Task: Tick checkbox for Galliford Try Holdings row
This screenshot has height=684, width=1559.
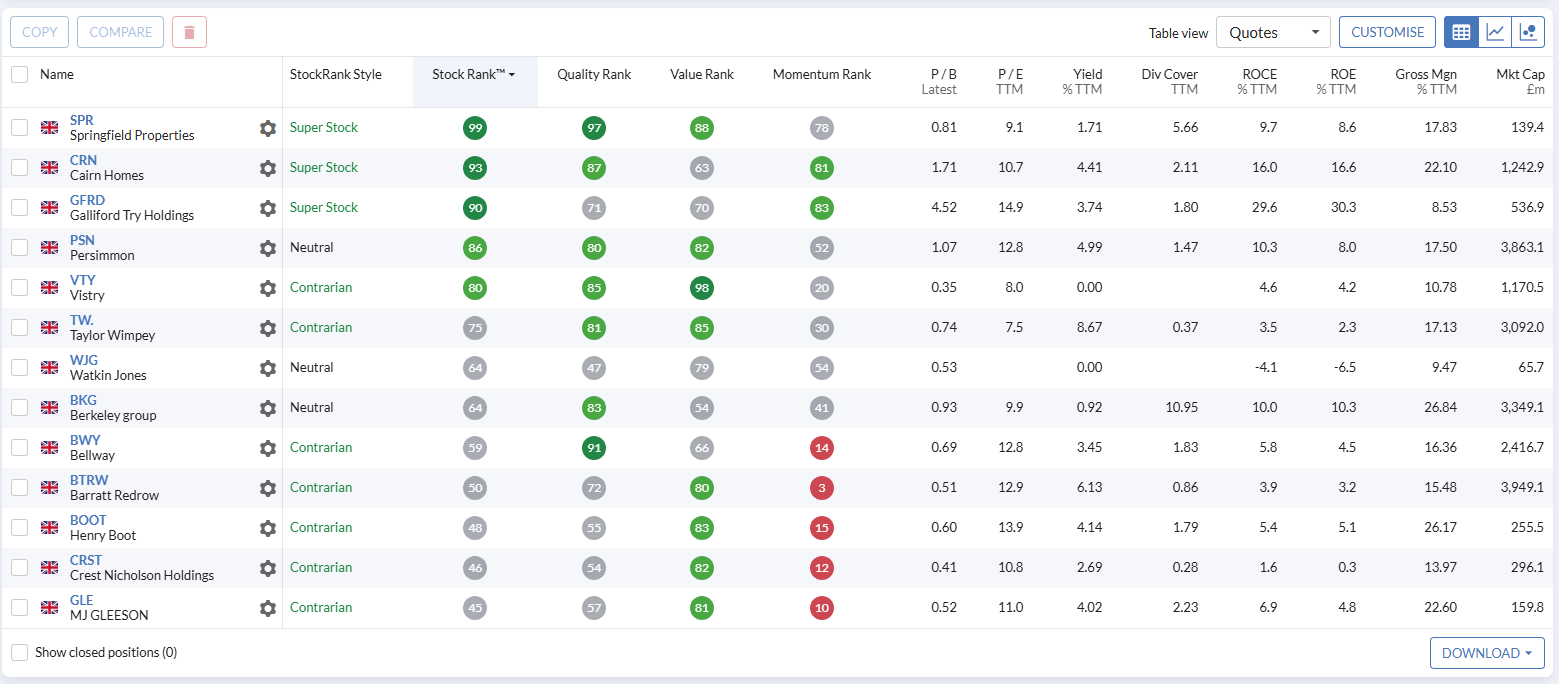Action: (x=20, y=208)
